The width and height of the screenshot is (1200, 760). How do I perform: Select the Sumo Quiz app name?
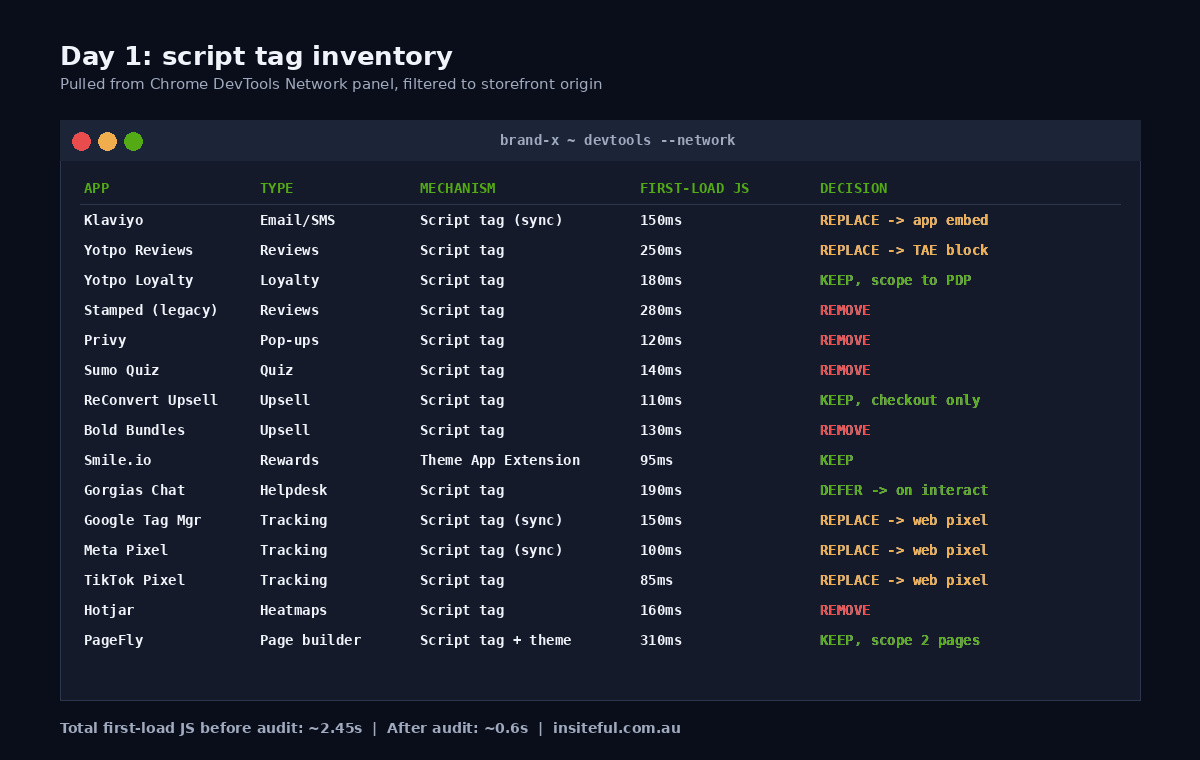pos(121,370)
